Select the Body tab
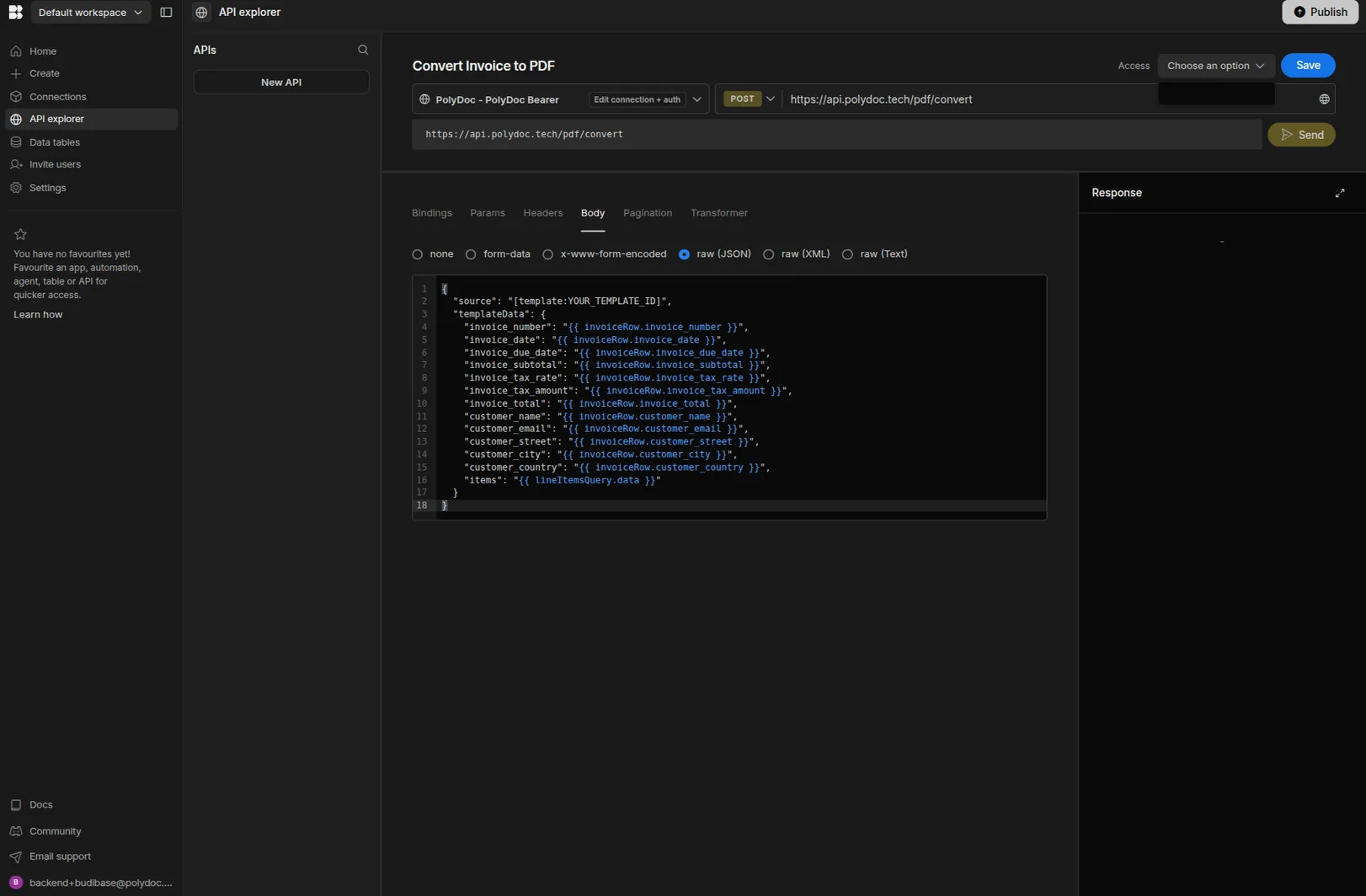1366x896 pixels. (593, 213)
